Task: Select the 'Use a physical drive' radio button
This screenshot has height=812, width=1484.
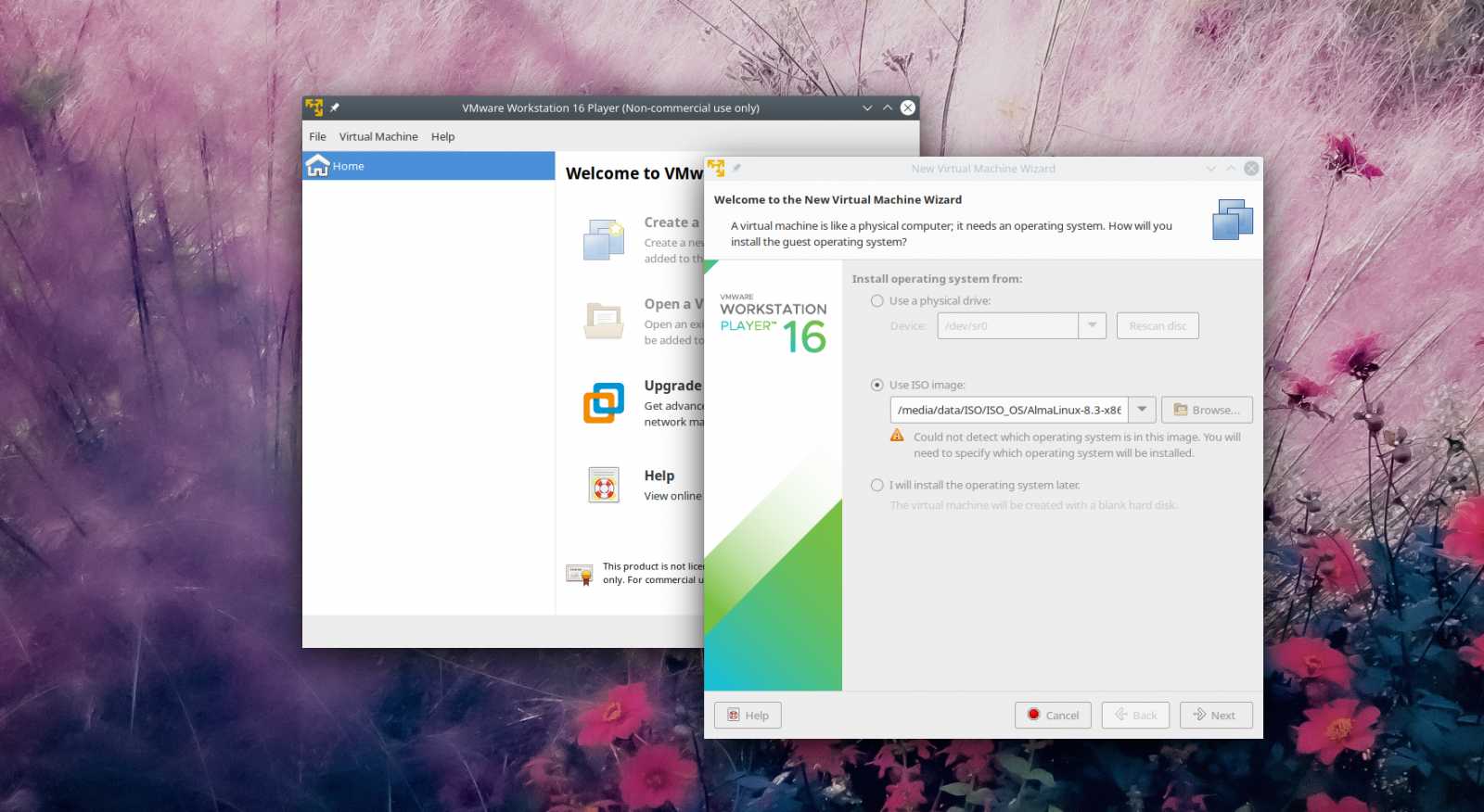Action: (x=876, y=301)
